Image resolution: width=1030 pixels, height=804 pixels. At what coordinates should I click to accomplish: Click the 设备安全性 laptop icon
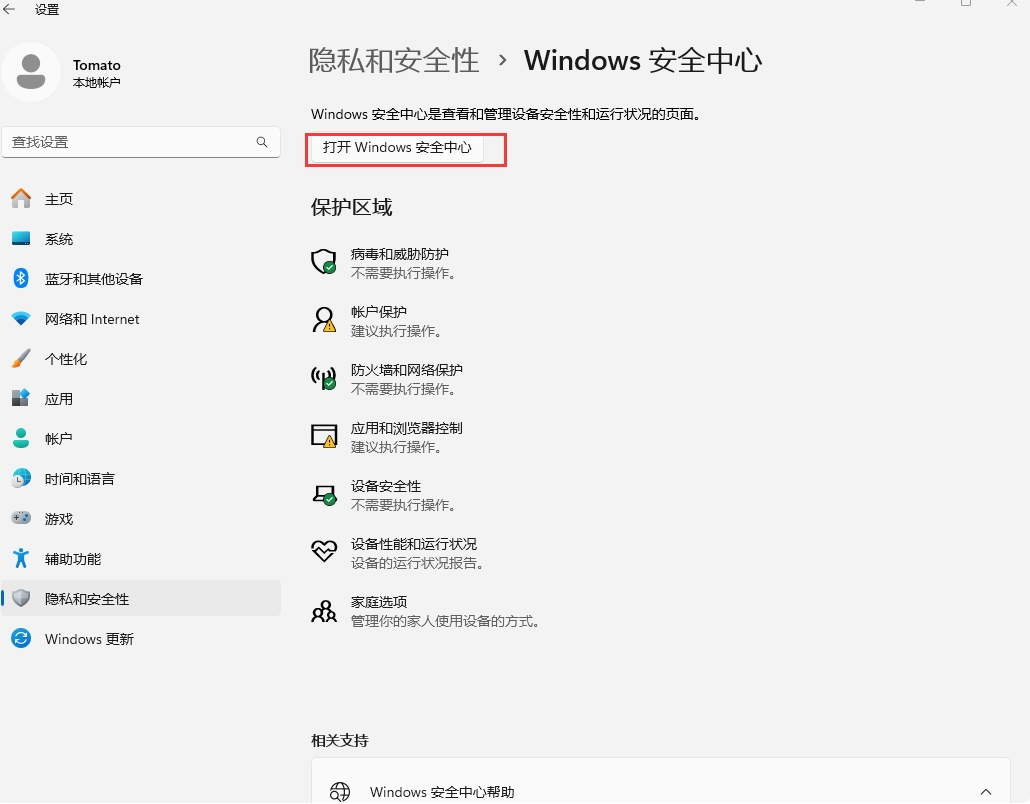click(x=324, y=495)
